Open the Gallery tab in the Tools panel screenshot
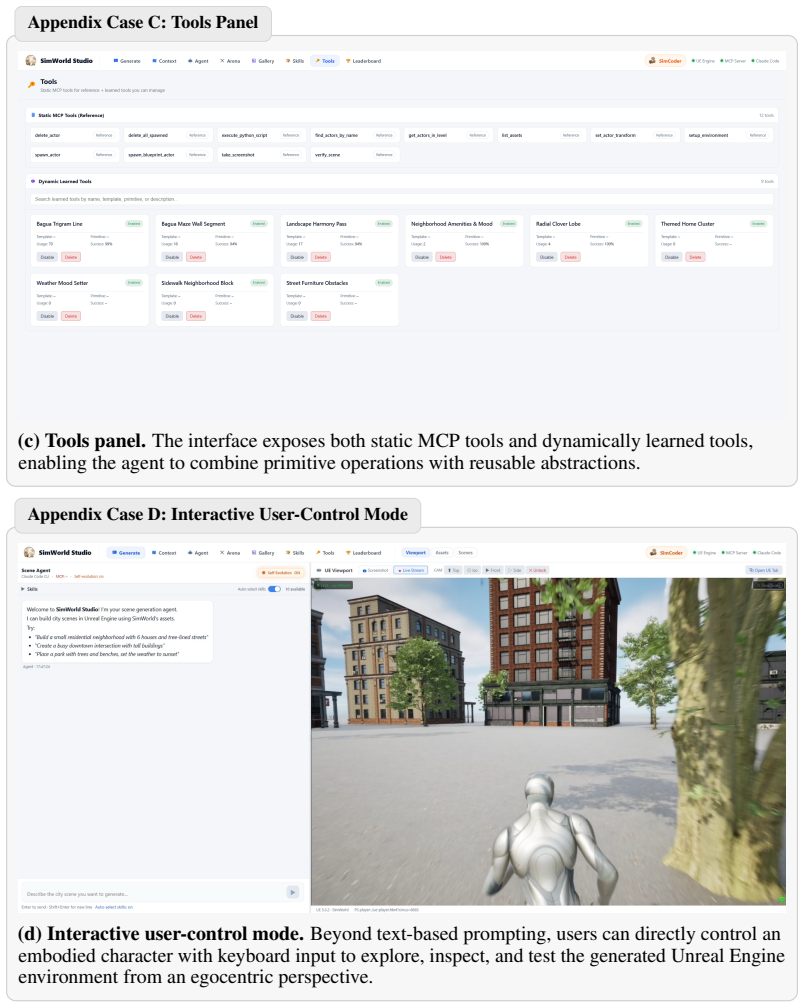The height and width of the screenshot is (1008, 804). tap(263, 61)
